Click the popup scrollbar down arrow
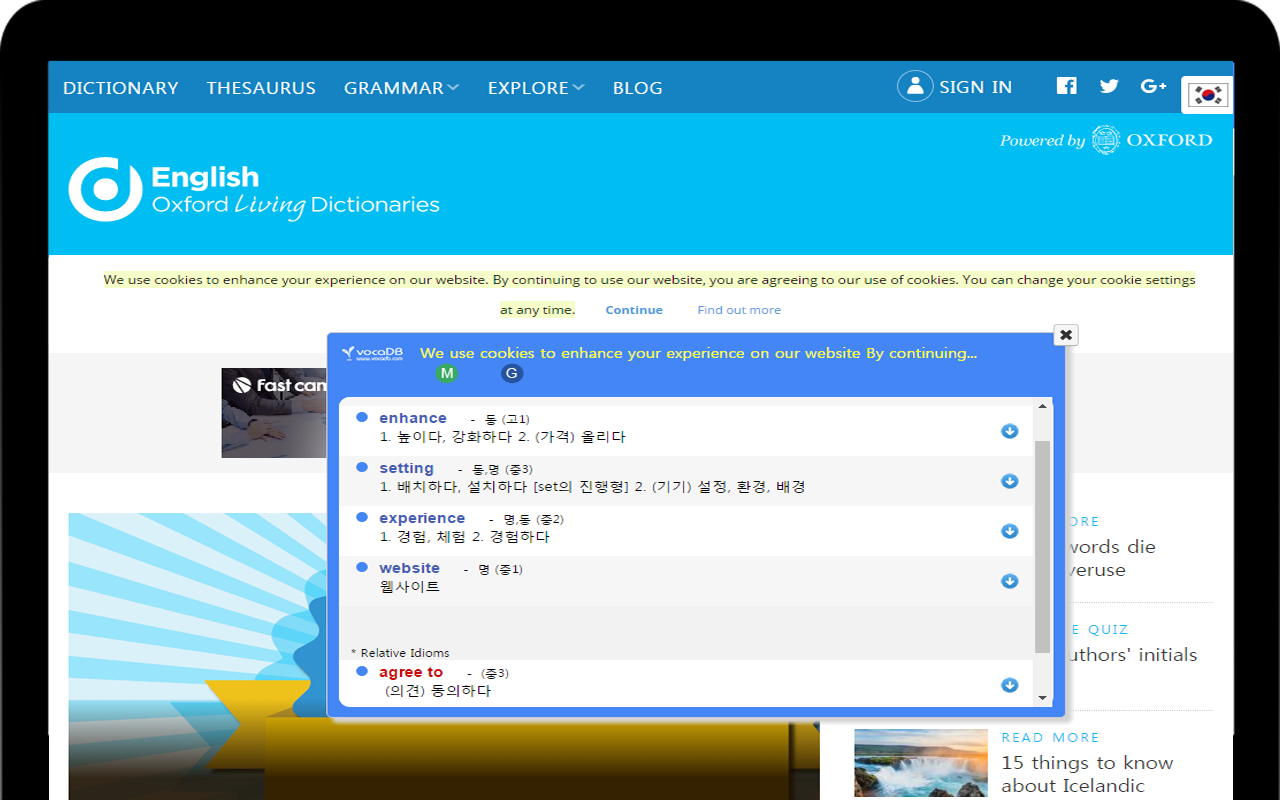Screen dimensions: 1280x800 1043,698
